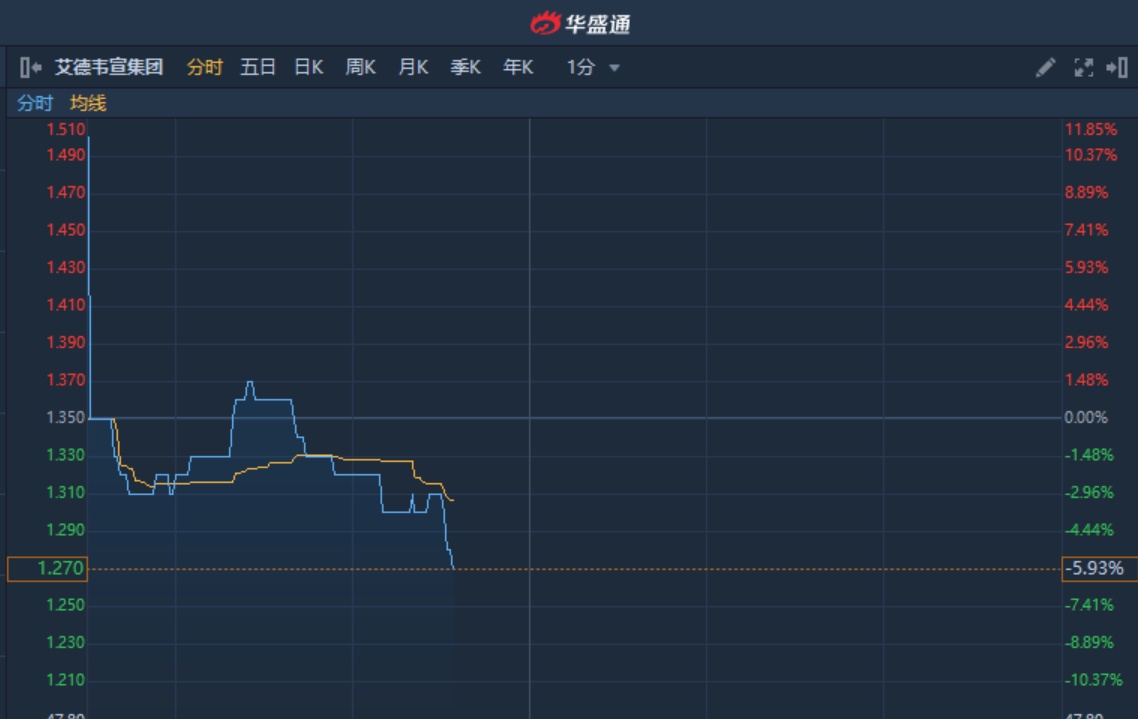1138x719 pixels.
Task: Click the 华盛通 logo
Action: pos(581,22)
